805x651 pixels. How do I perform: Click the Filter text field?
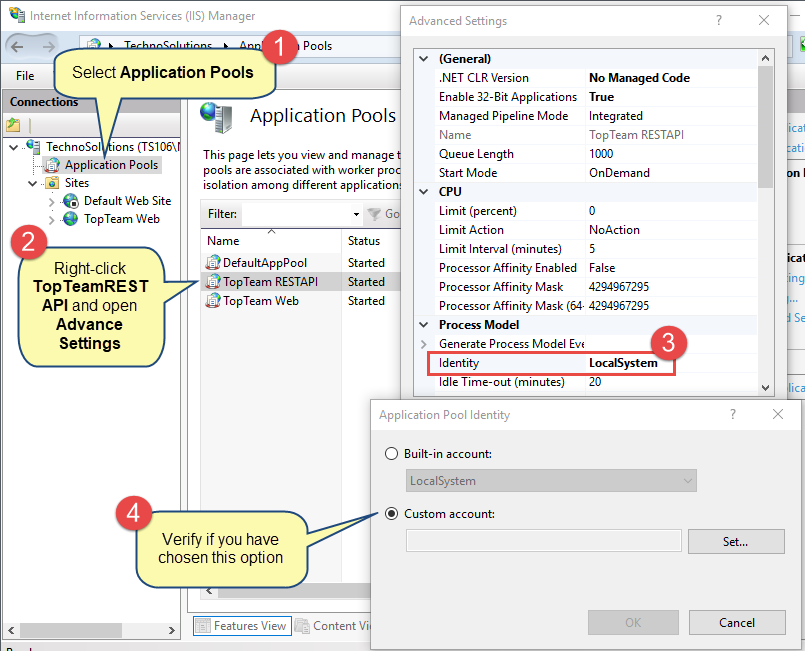[x=296, y=214]
